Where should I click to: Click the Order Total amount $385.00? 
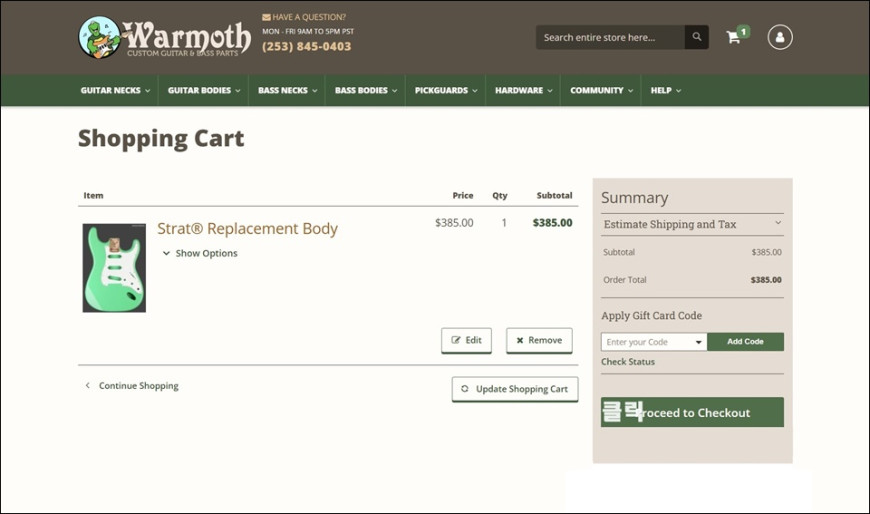click(766, 280)
